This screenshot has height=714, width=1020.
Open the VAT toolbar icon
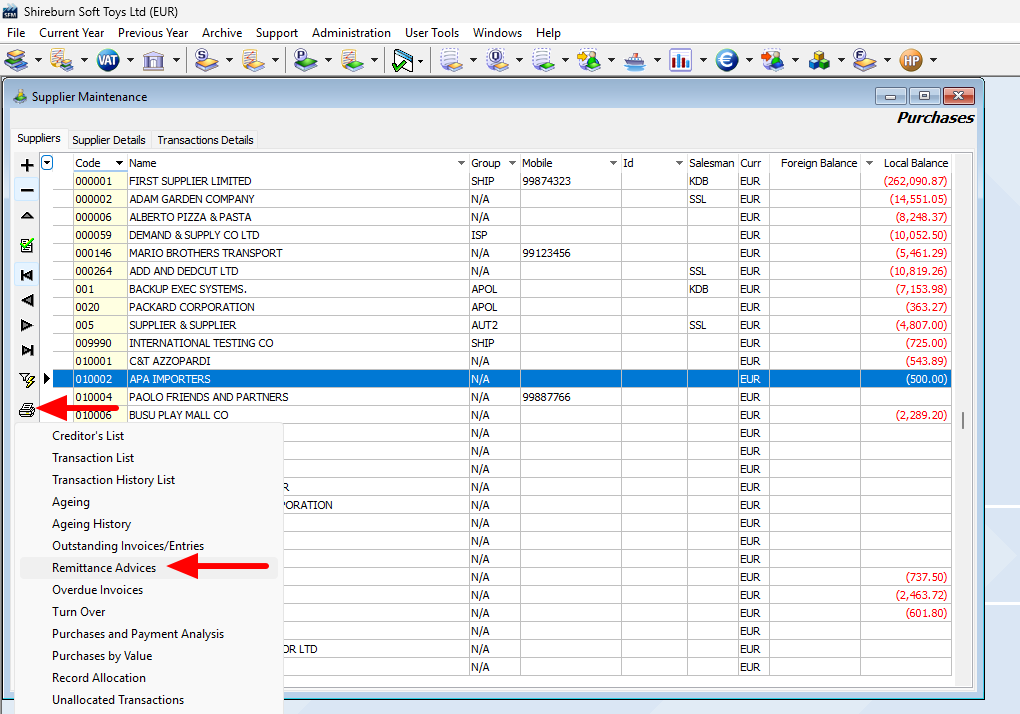[x=107, y=61]
